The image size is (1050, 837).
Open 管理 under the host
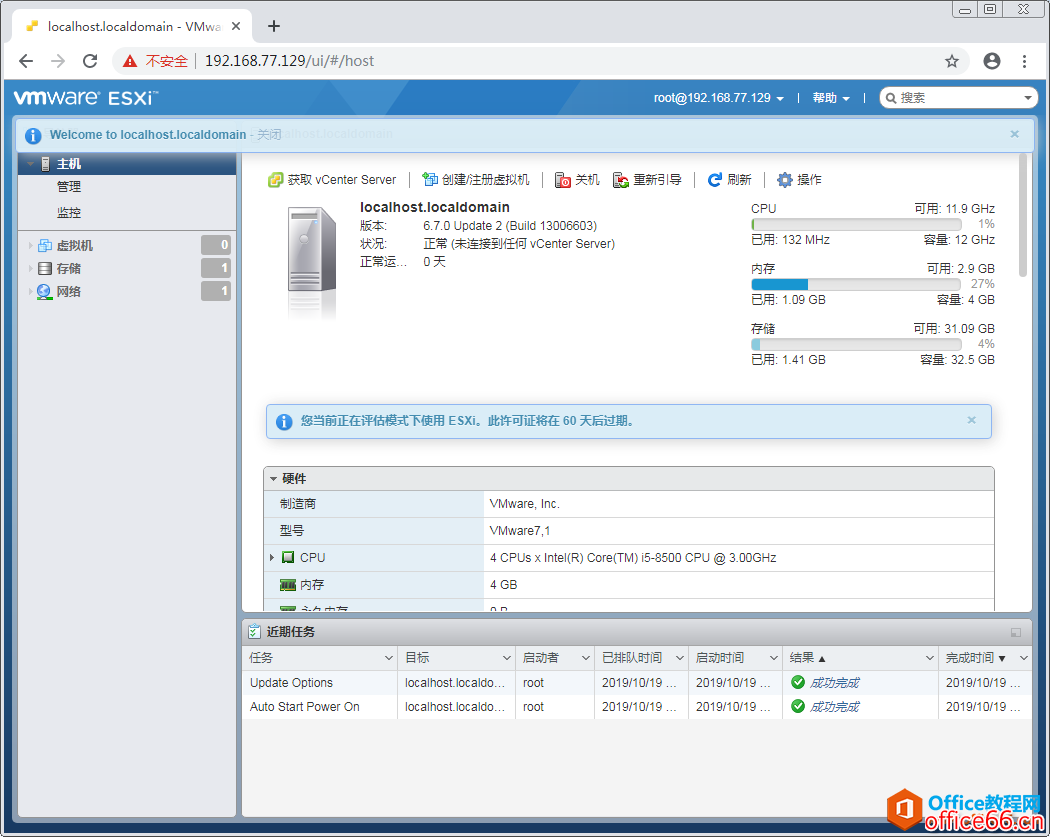pos(68,187)
